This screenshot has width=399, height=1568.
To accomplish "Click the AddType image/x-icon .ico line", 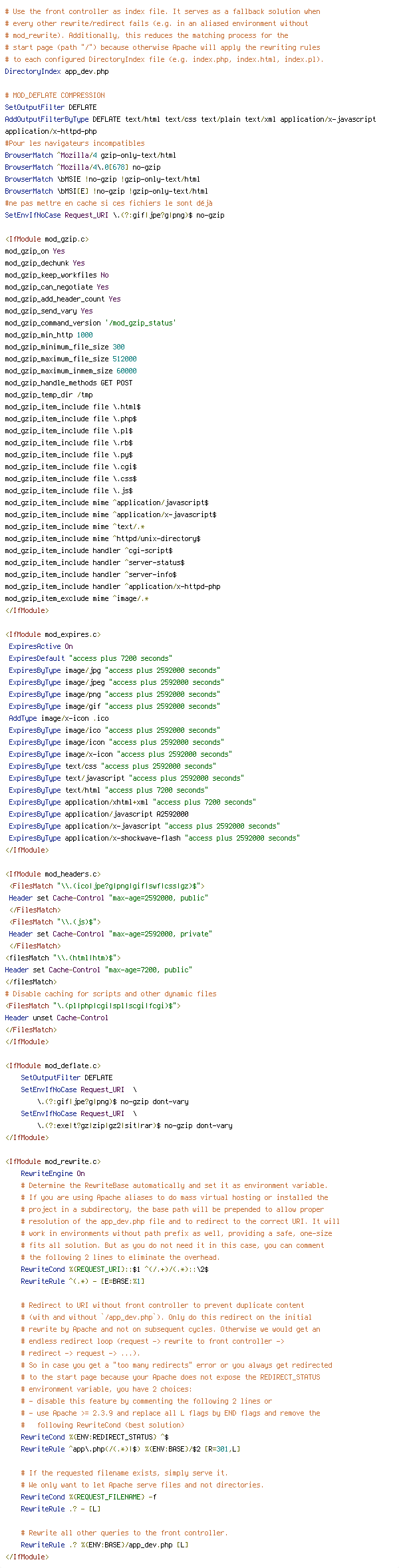I will coord(59,718).
